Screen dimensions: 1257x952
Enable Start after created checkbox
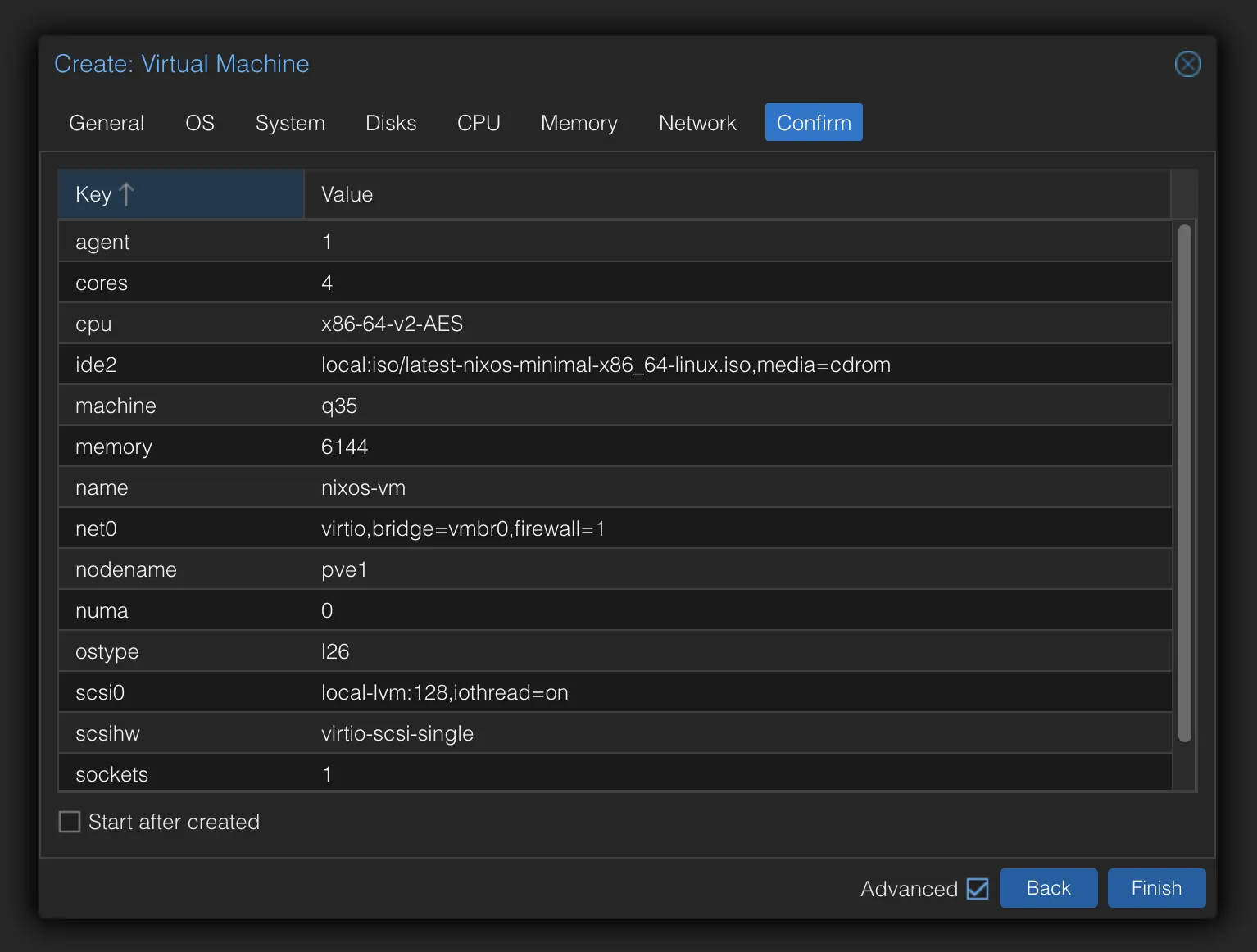70,822
